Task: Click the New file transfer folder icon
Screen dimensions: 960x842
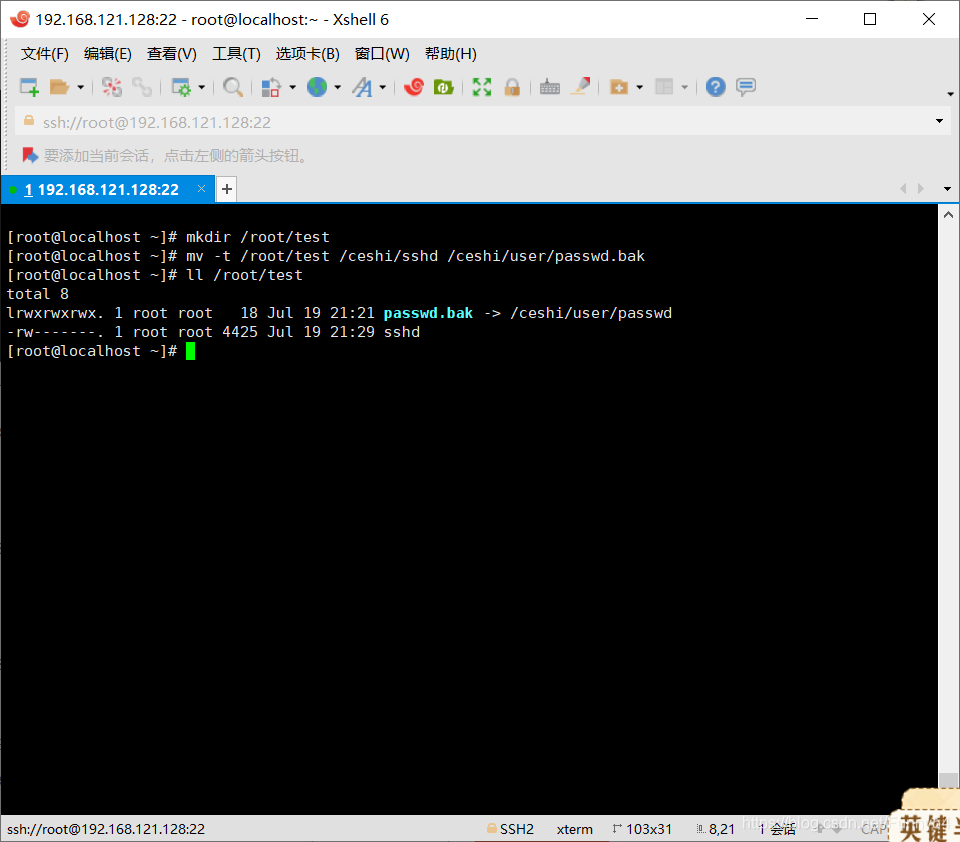Action: (x=619, y=87)
